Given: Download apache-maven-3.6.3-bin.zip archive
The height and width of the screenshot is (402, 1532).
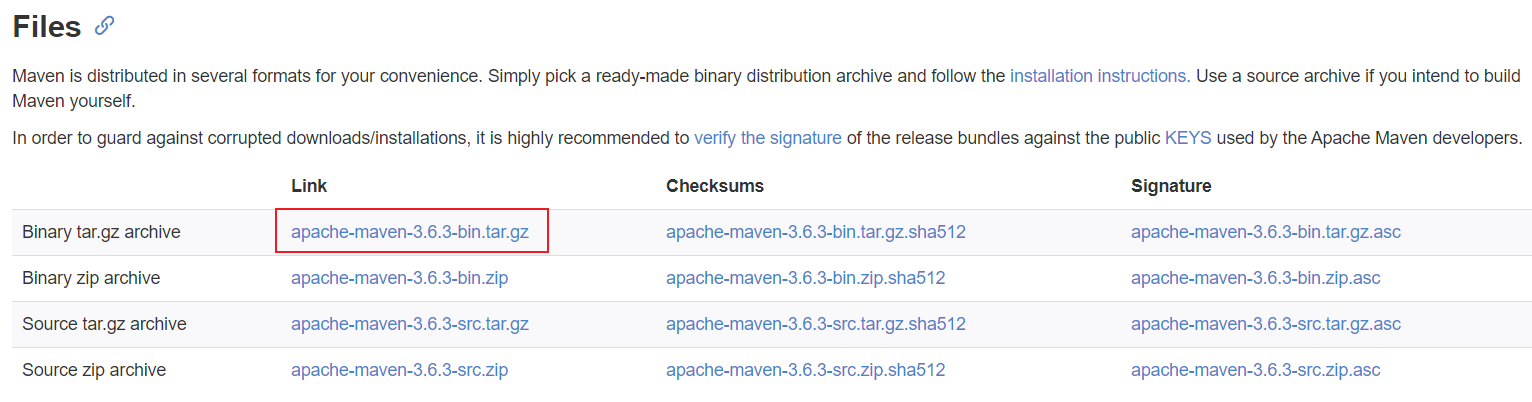Looking at the screenshot, I should point(399,278).
